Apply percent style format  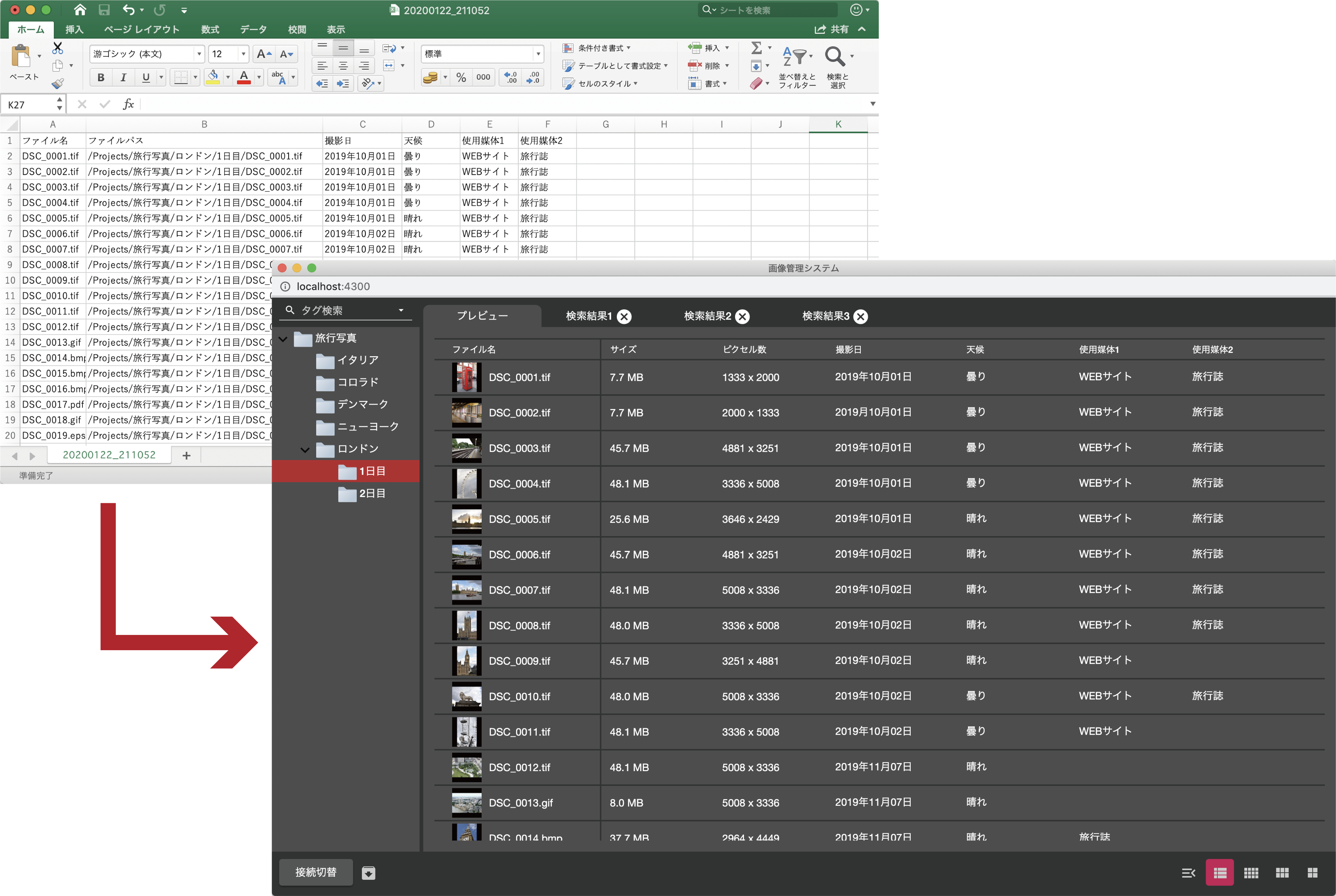coord(461,77)
